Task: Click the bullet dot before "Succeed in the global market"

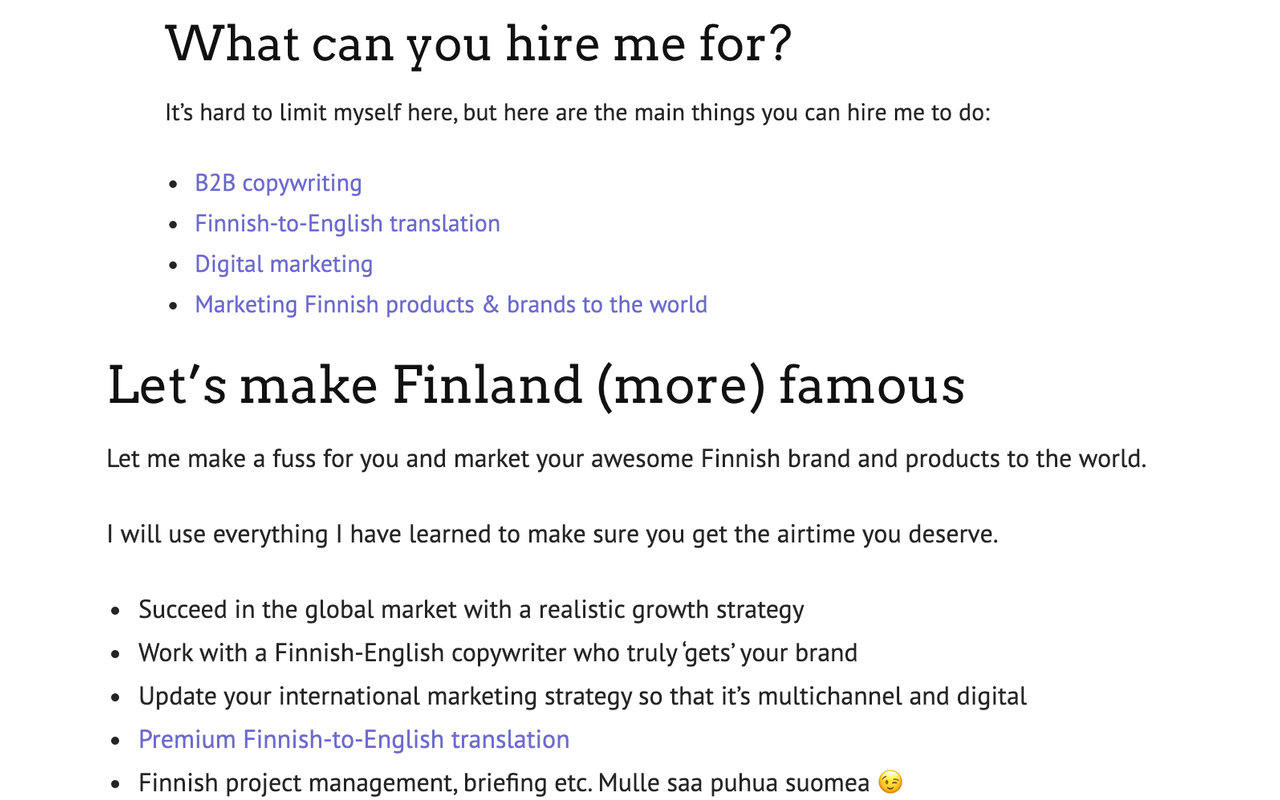Action: [x=117, y=610]
